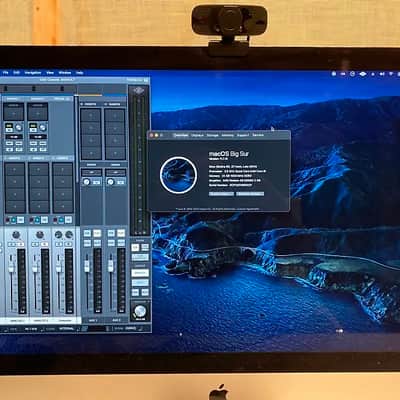400x400 pixels.
Task: Open the View menu
Action: (x=50, y=72)
